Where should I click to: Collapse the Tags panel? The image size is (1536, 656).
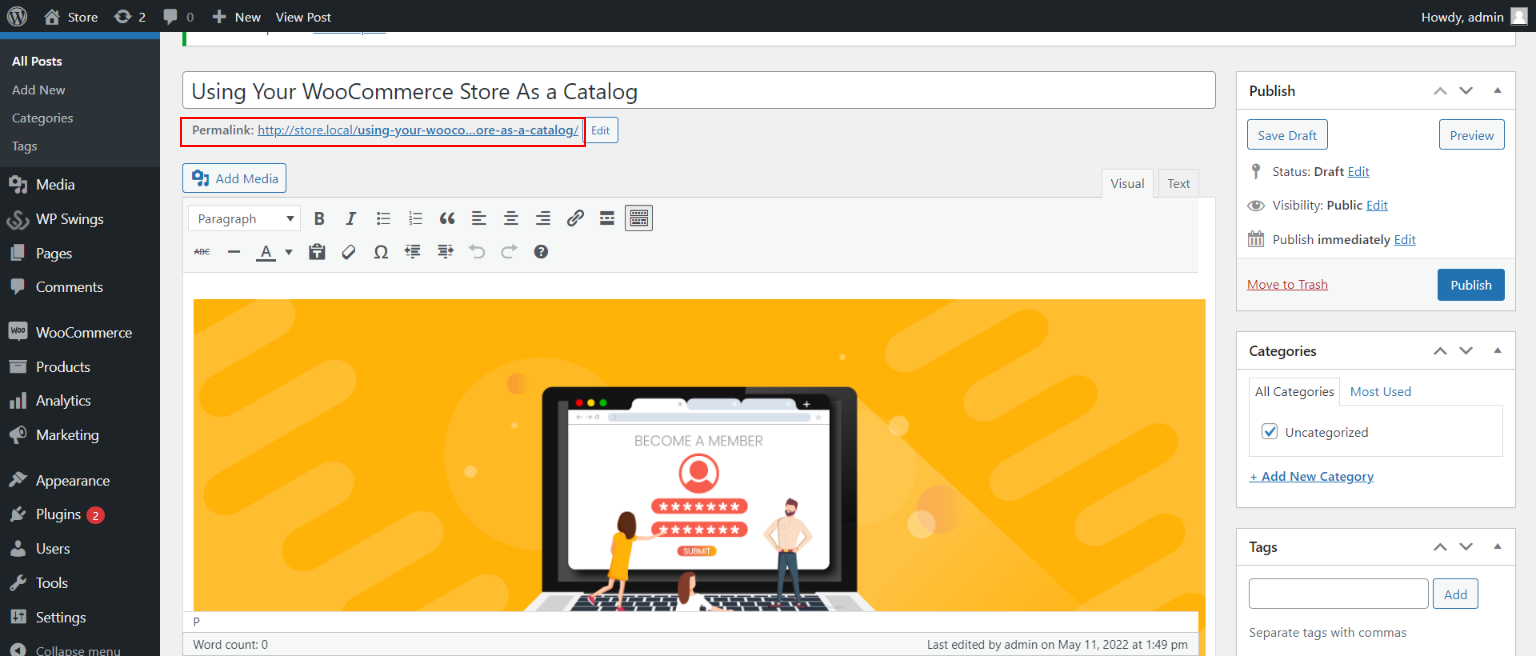tap(1497, 546)
